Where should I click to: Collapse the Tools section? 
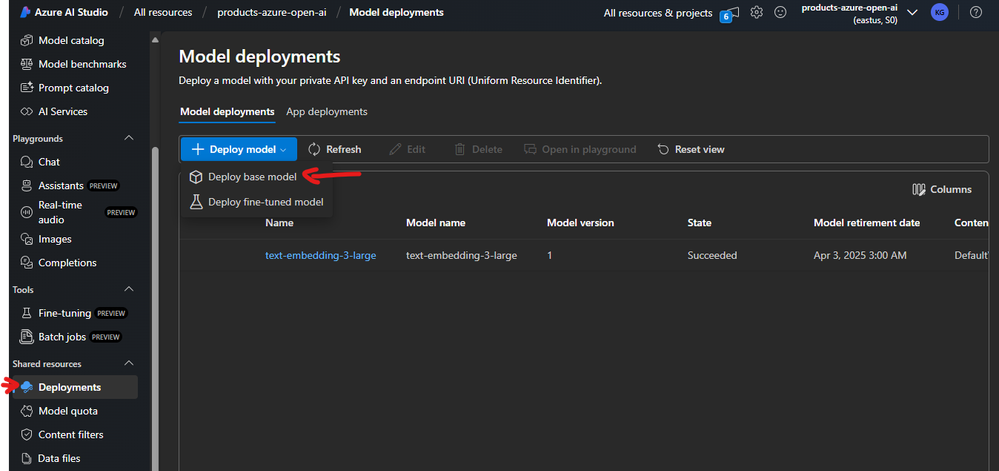click(x=129, y=289)
